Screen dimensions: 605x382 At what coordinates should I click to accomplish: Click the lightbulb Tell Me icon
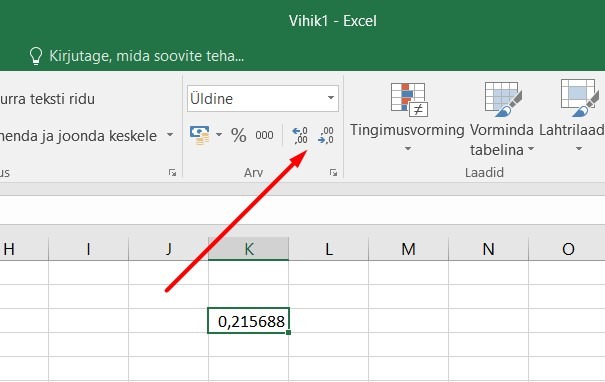pyautogui.click(x=36, y=56)
